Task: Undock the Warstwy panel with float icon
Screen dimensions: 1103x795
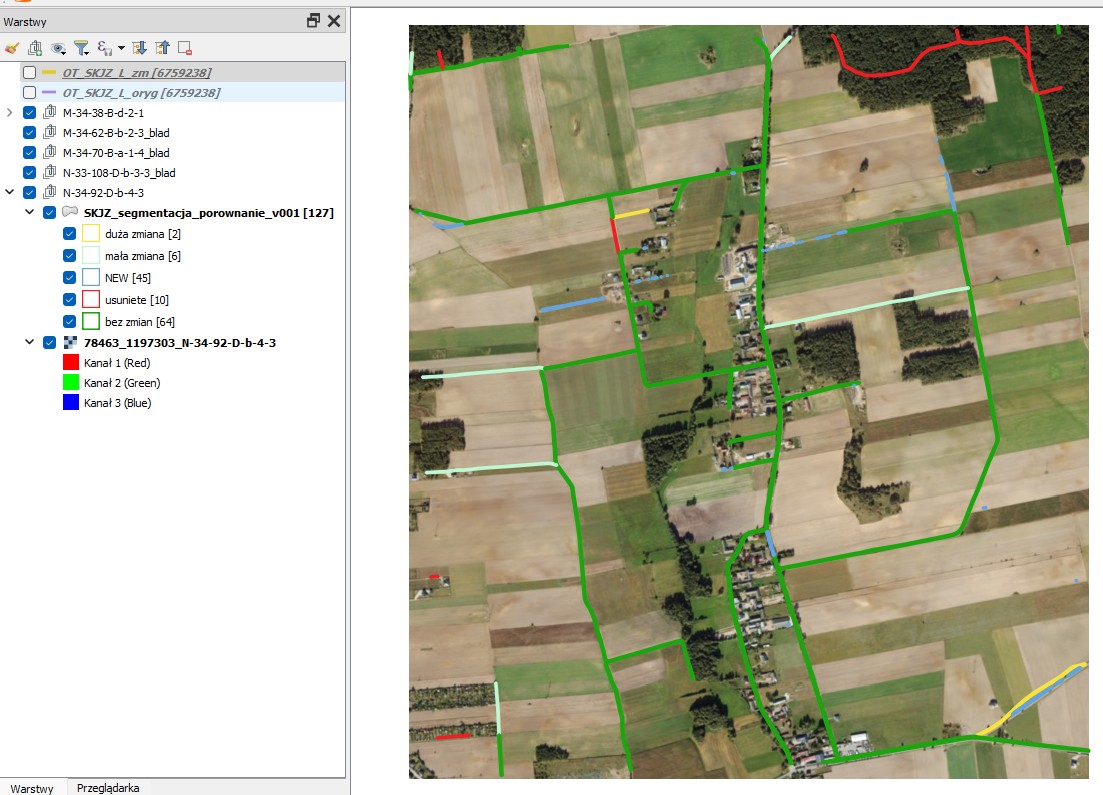Action: 314,20
